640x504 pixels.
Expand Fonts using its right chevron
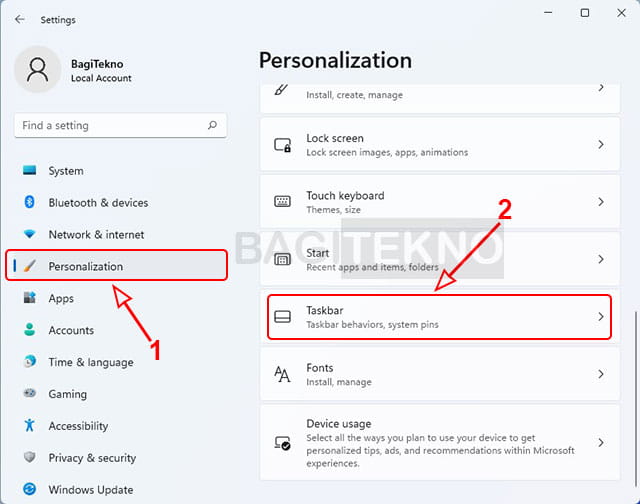tap(601, 374)
